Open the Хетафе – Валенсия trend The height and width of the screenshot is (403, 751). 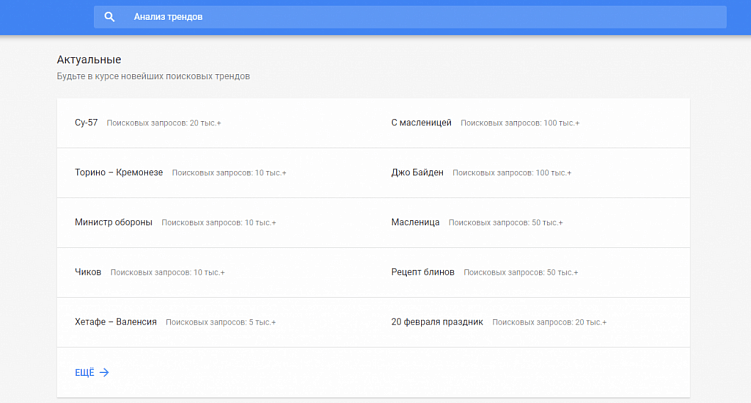coord(115,322)
